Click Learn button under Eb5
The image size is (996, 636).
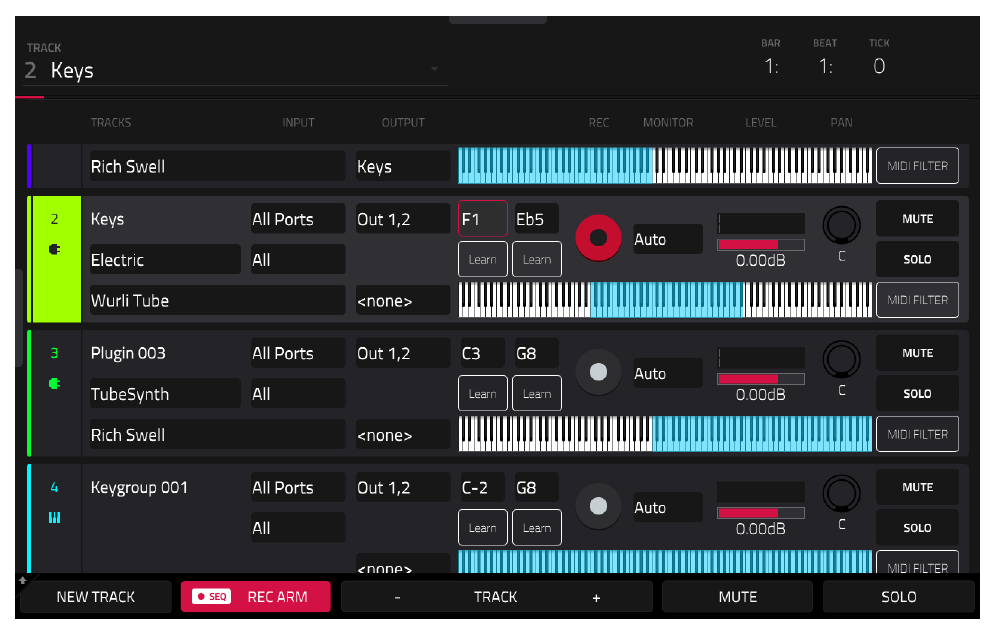pyautogui.click(x=537, y=259)
